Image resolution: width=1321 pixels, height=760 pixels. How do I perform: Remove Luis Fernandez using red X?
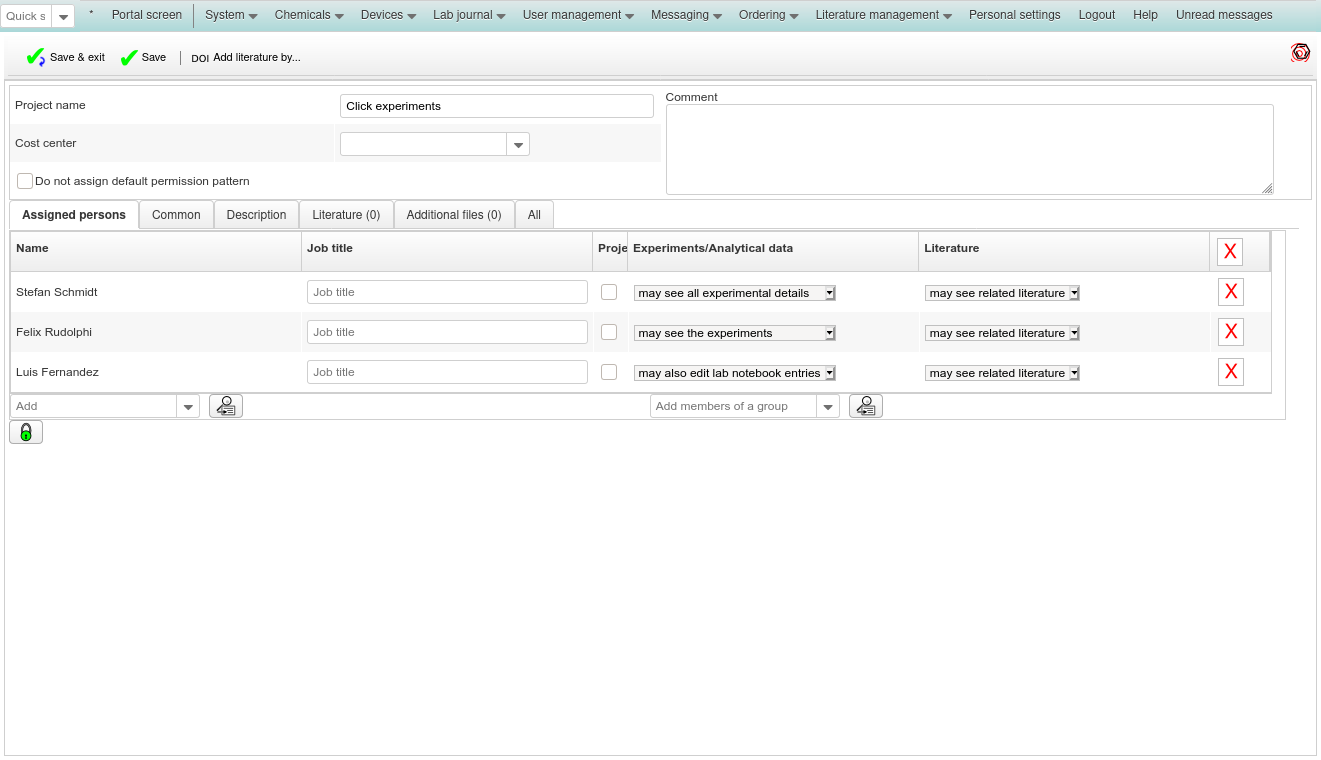pyautogui.click(x=1230, y=372)
